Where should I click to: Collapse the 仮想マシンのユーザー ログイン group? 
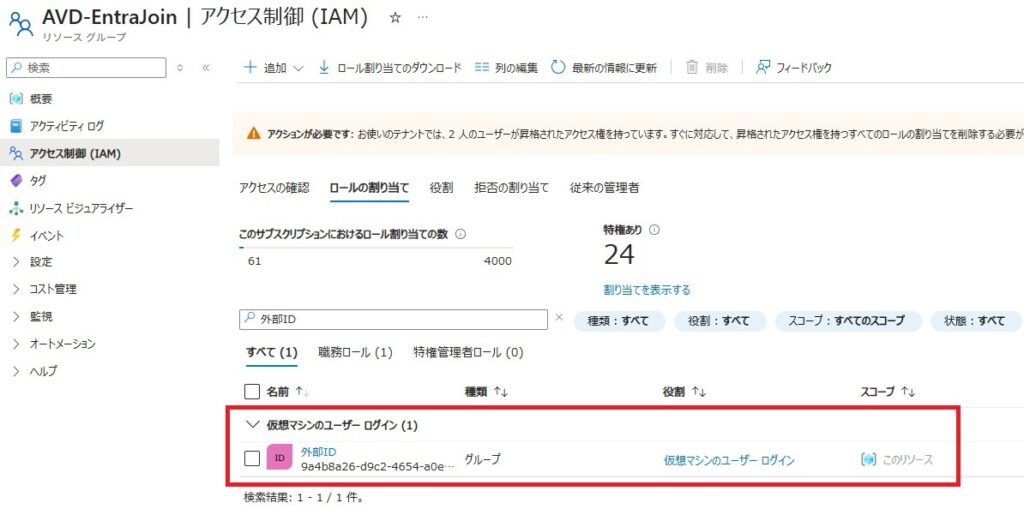click(252, 425)
